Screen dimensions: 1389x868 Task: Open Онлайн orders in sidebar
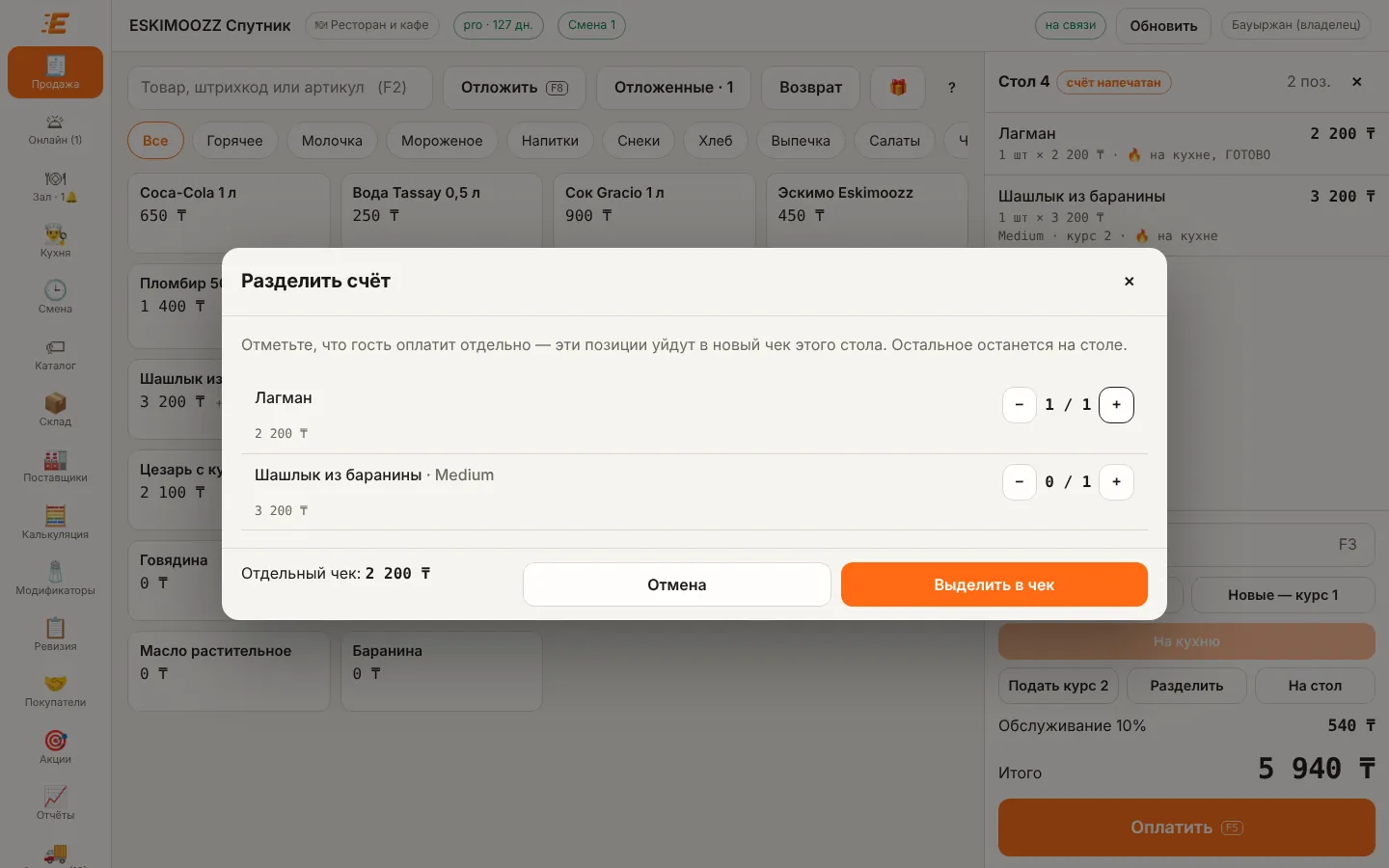(55, 129)
